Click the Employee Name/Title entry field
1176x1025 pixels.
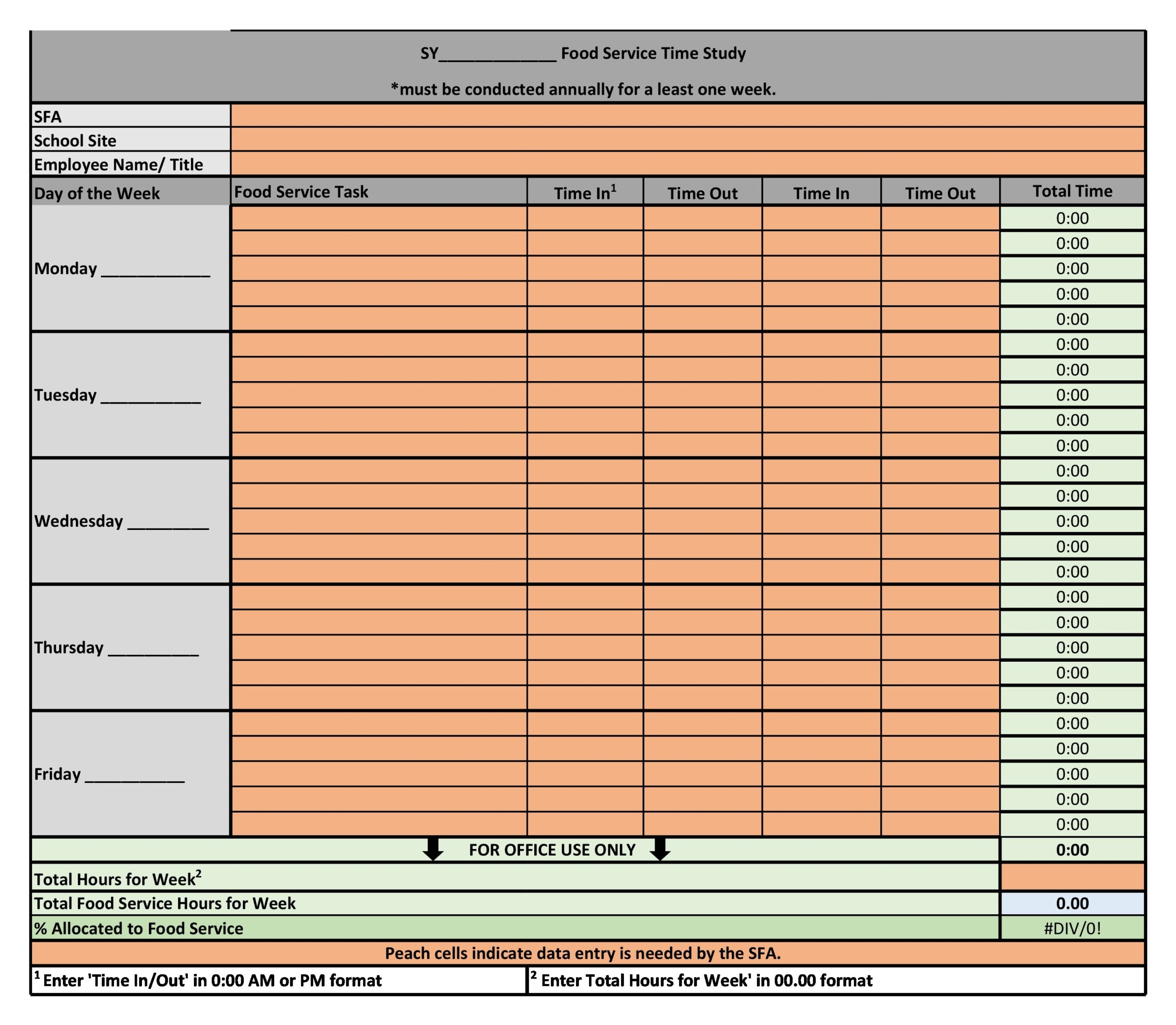687,163
